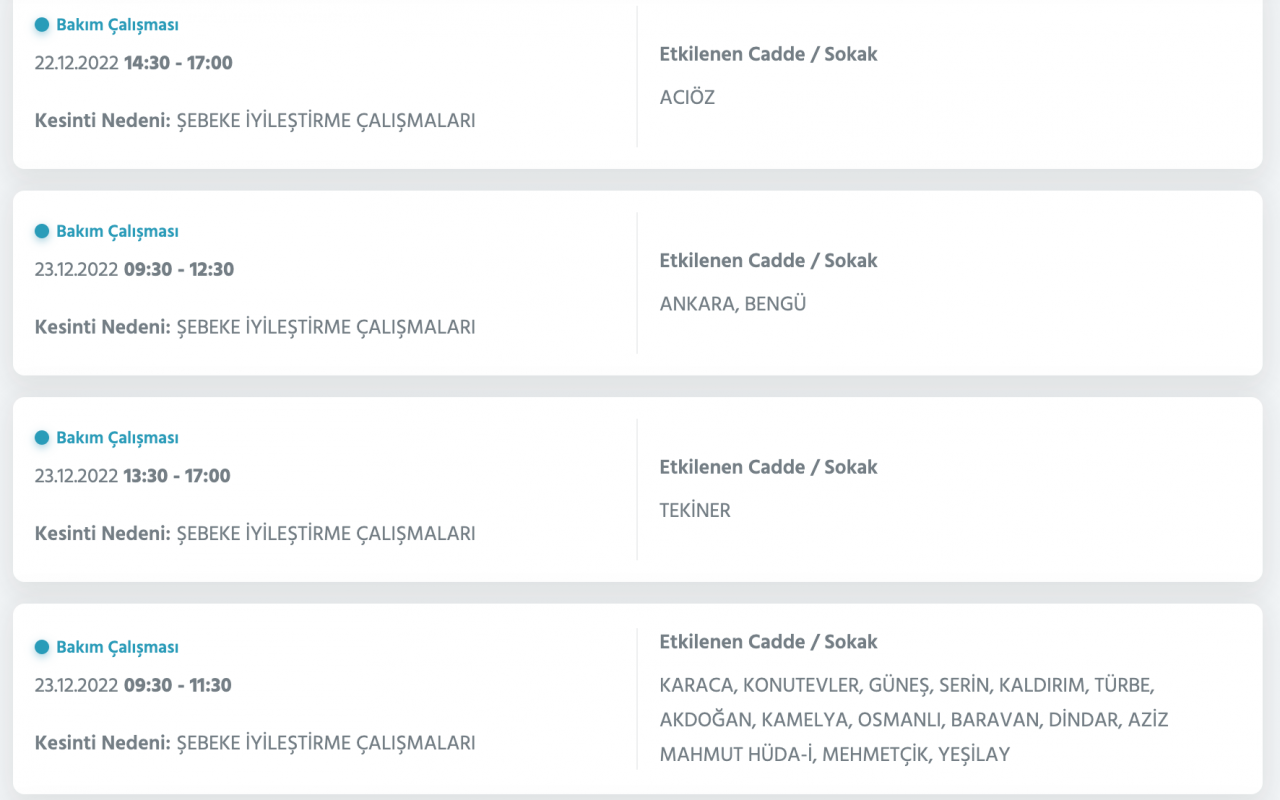Click the ACIÖZ street name
Screen dimensions: 1280x800
coord(687,98)
